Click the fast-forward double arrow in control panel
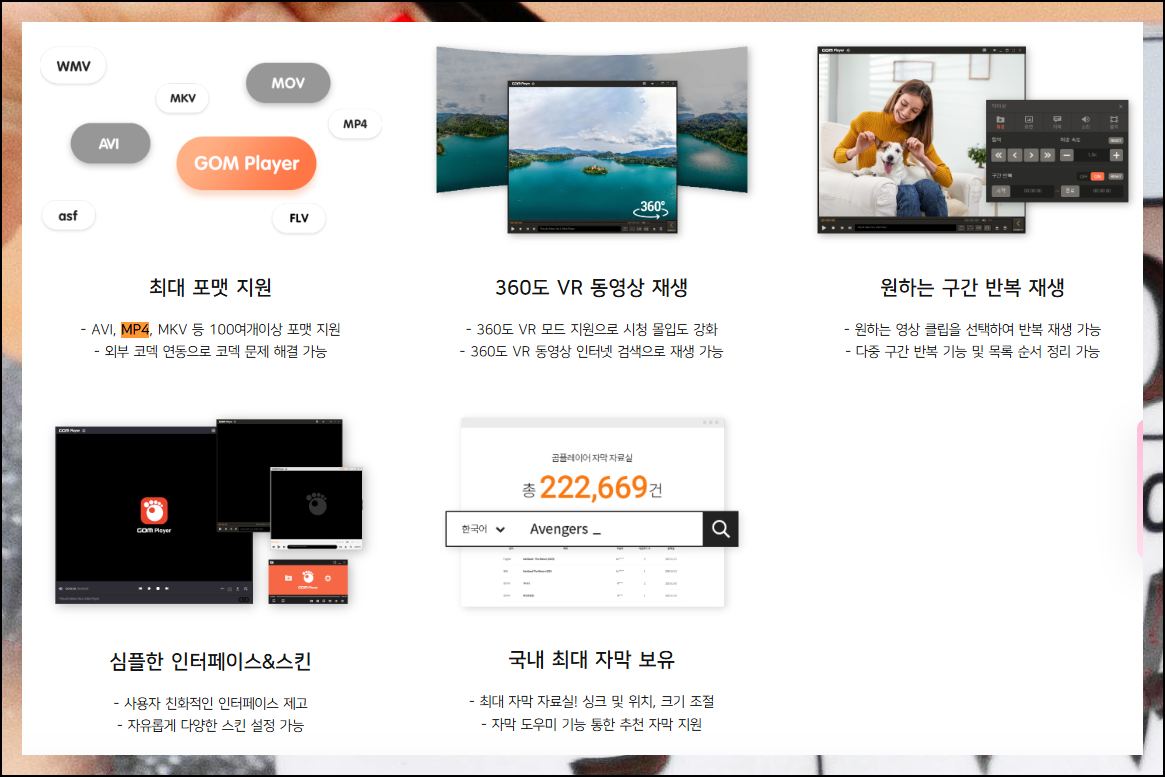The width and height of the screenshot is (1165, 777). pos(1048,155)
